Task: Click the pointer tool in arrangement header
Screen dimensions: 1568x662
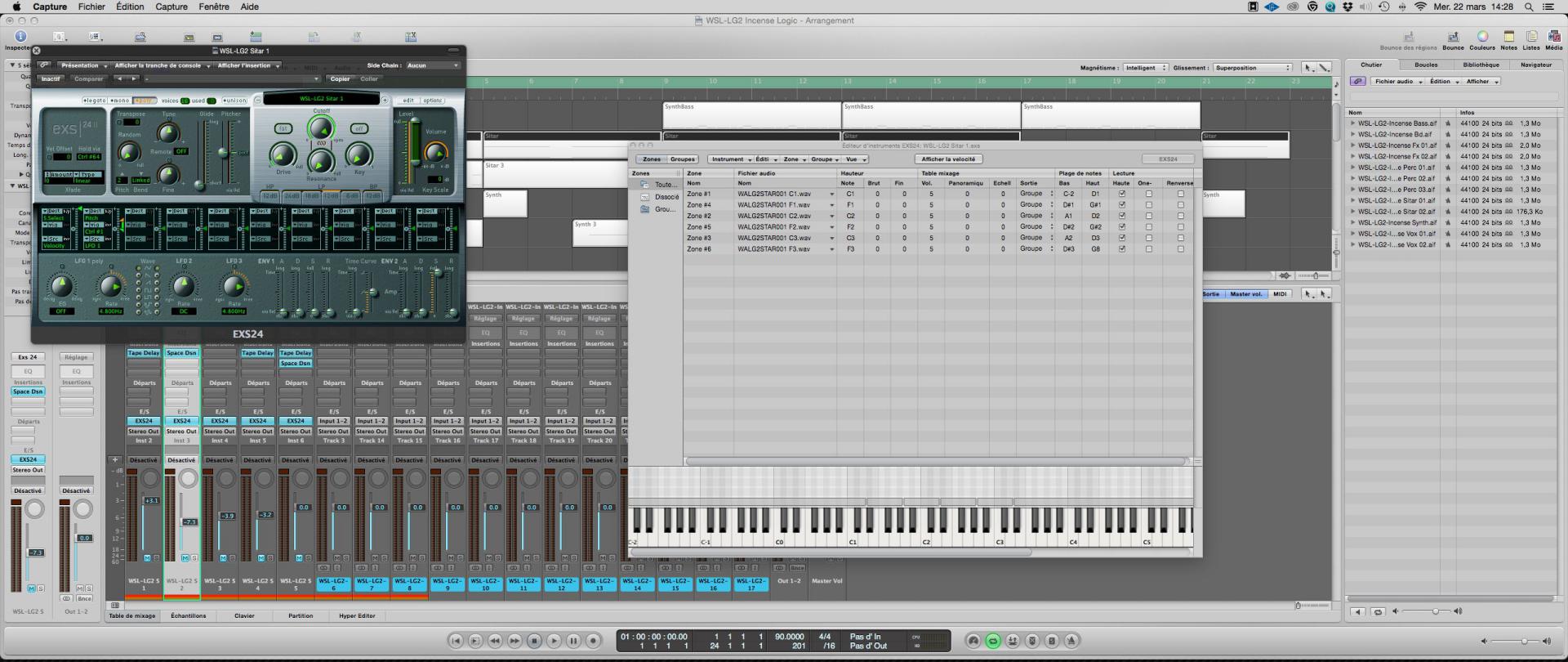Action: click(1308, 68)
